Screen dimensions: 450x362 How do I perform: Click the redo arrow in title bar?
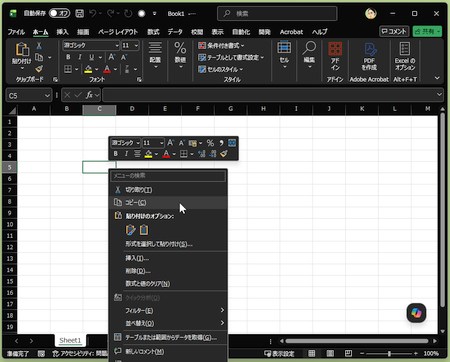pyautogui.click(x=110, y=13)
